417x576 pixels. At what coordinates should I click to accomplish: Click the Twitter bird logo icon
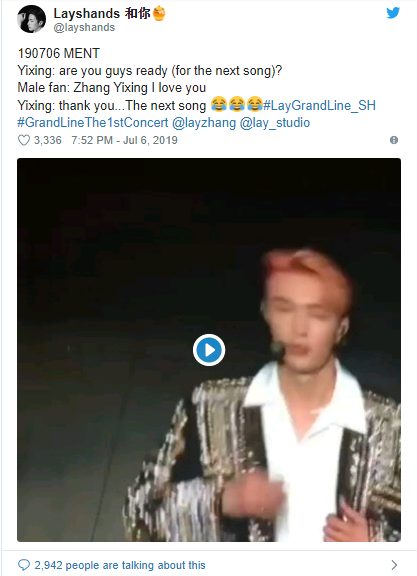393,13
